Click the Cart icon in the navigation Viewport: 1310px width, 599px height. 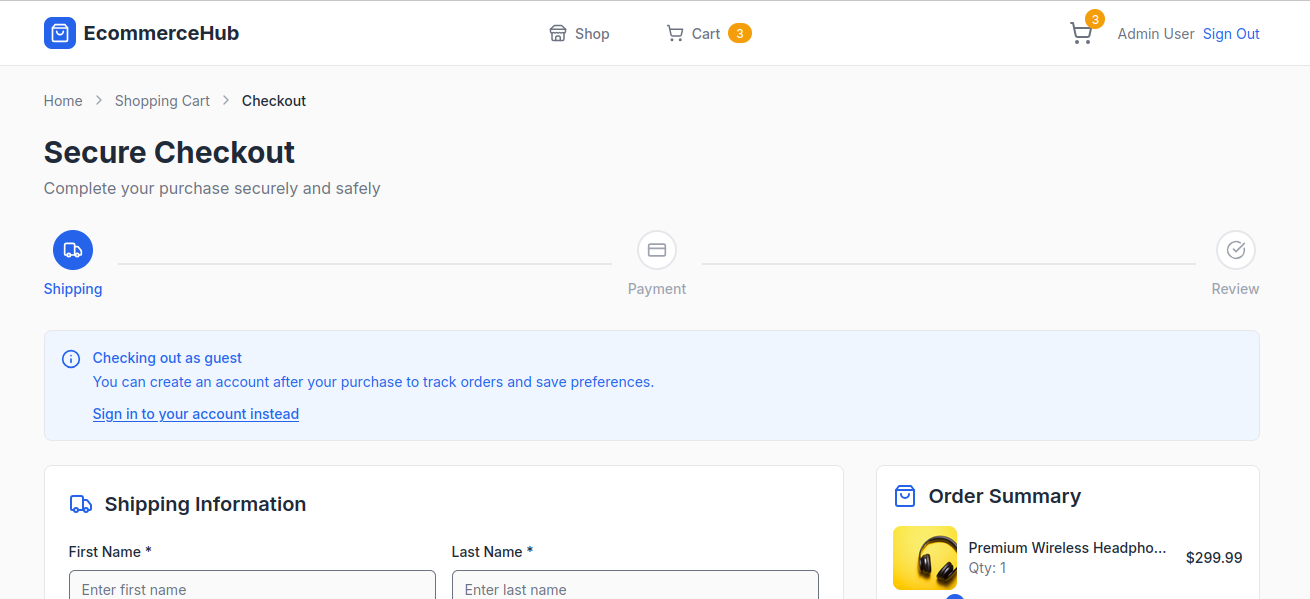(675, 34)
